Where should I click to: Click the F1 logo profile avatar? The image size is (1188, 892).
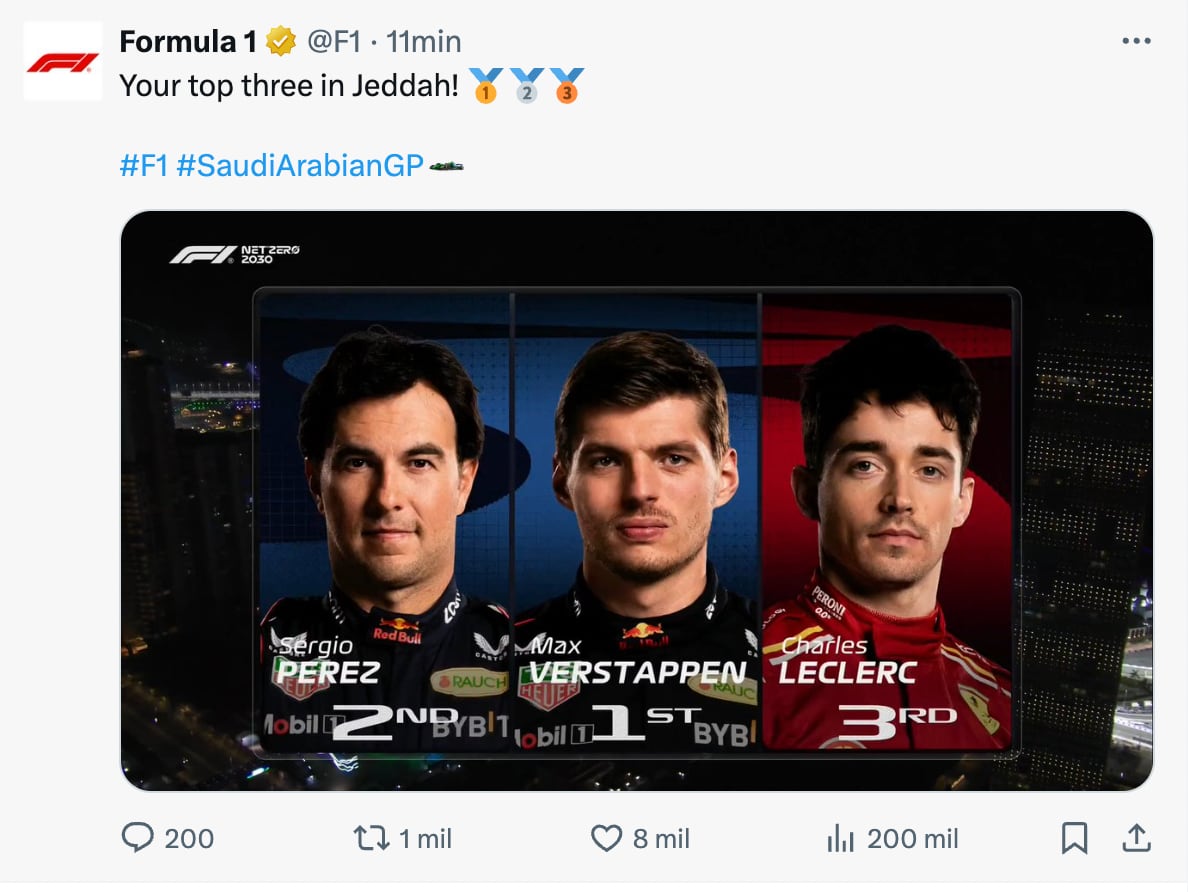point(62,60)
